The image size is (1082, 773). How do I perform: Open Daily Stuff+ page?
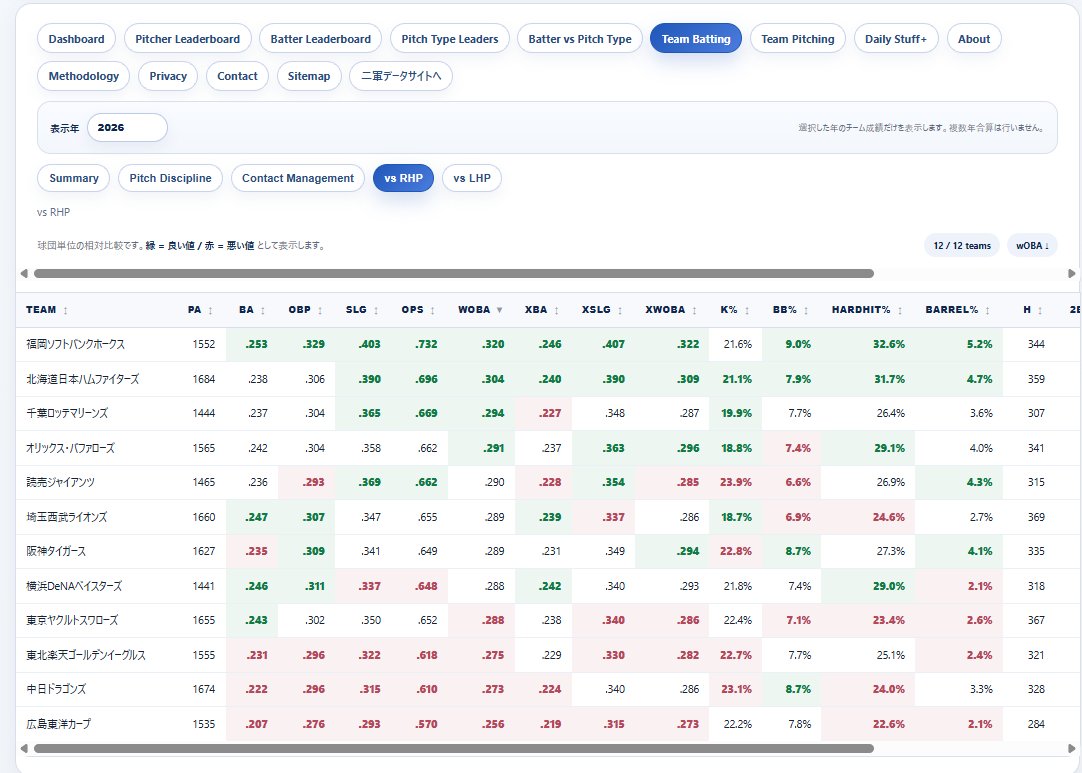pyautogui.click(x=896, y=39)
